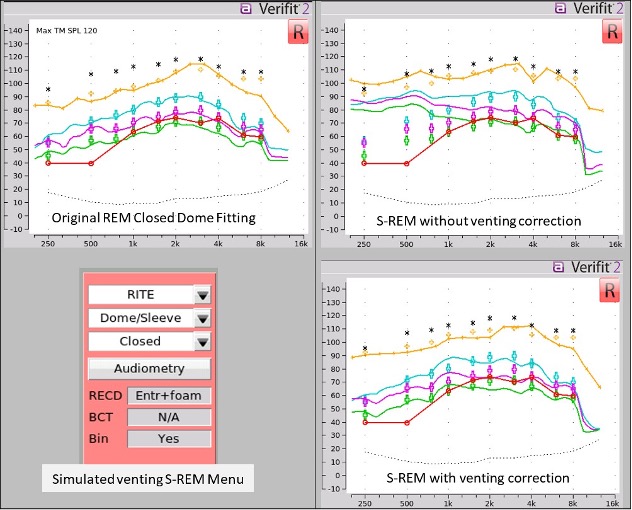Image resolution: width=632 pixels, height=510 pixels.
Task: Click the R ear icon in S-REM with venting panel
Action: (x=609, y=291)
